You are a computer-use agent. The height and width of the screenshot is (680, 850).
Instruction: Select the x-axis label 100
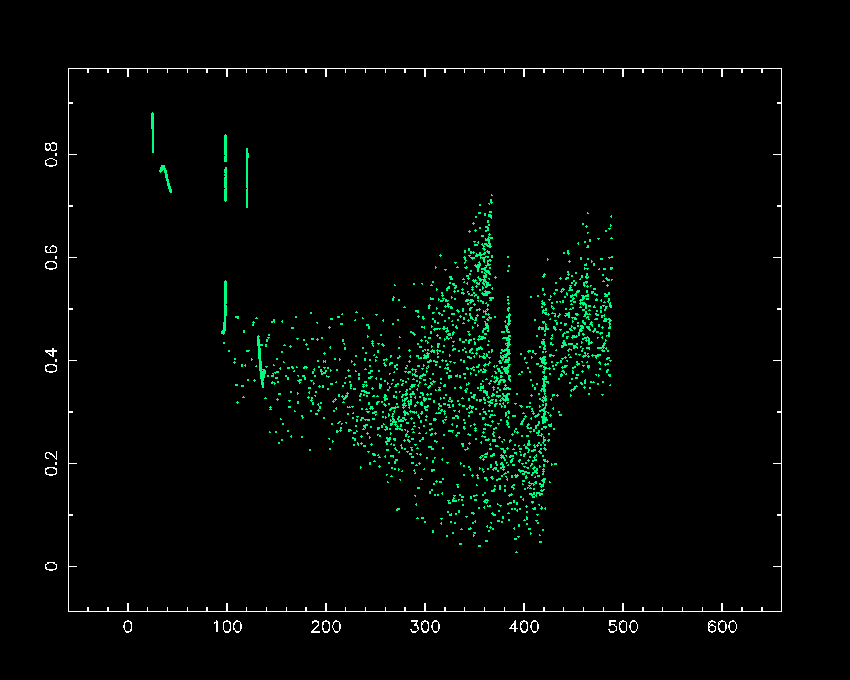point(227,627)
